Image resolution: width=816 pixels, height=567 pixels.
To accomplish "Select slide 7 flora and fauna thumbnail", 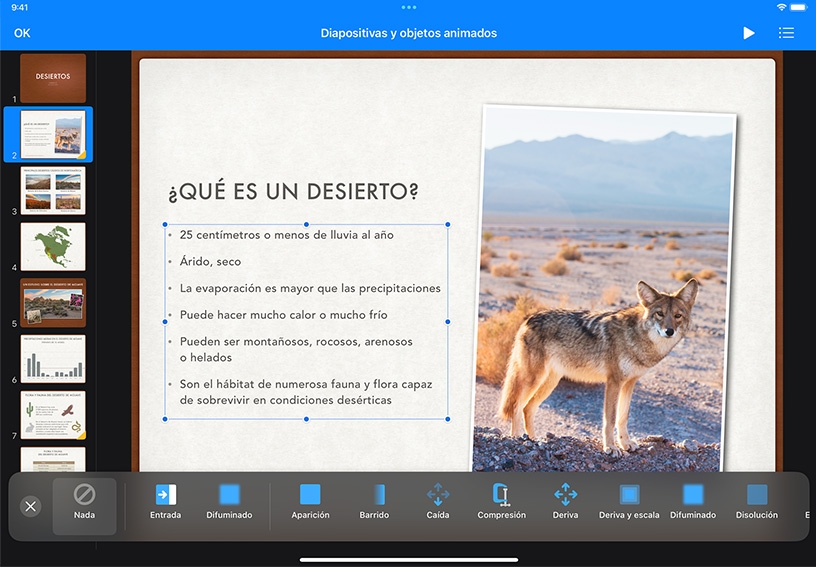I will (x=53, y=415).
